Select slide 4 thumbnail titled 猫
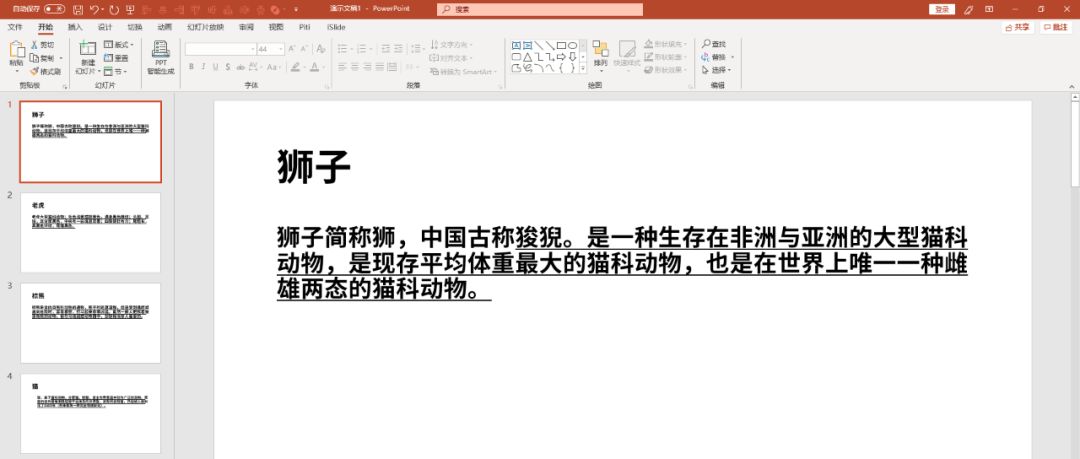 tap(90, 414)
